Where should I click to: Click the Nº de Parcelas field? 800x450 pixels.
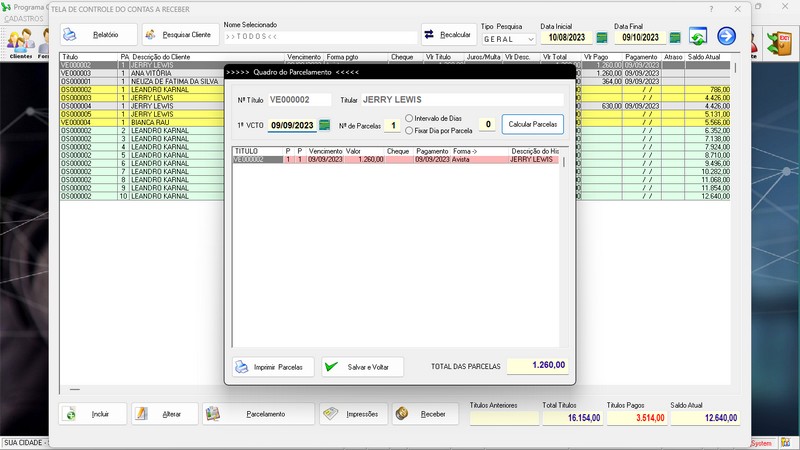[392, 126]
